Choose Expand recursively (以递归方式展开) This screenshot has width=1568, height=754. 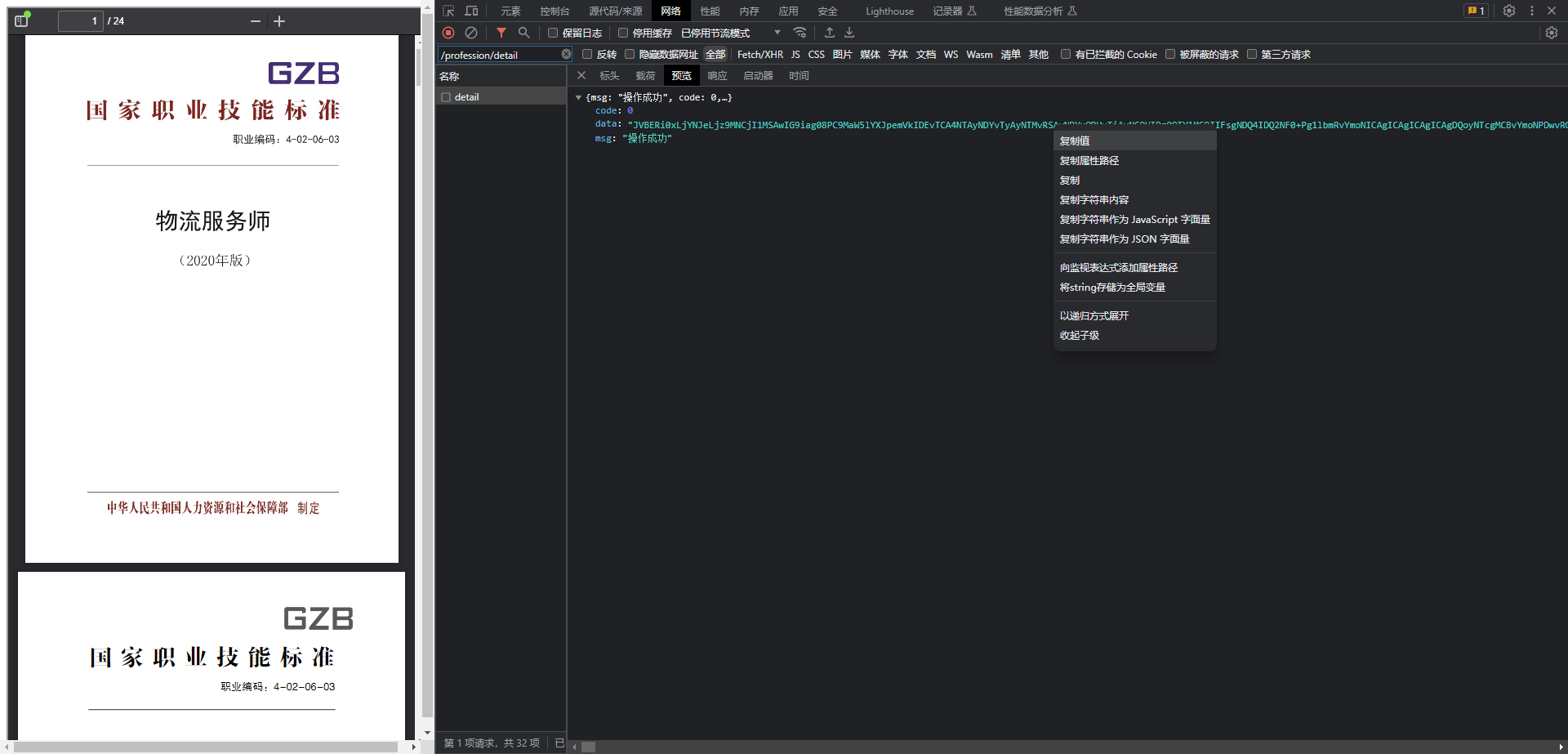tap(1135, 315)
